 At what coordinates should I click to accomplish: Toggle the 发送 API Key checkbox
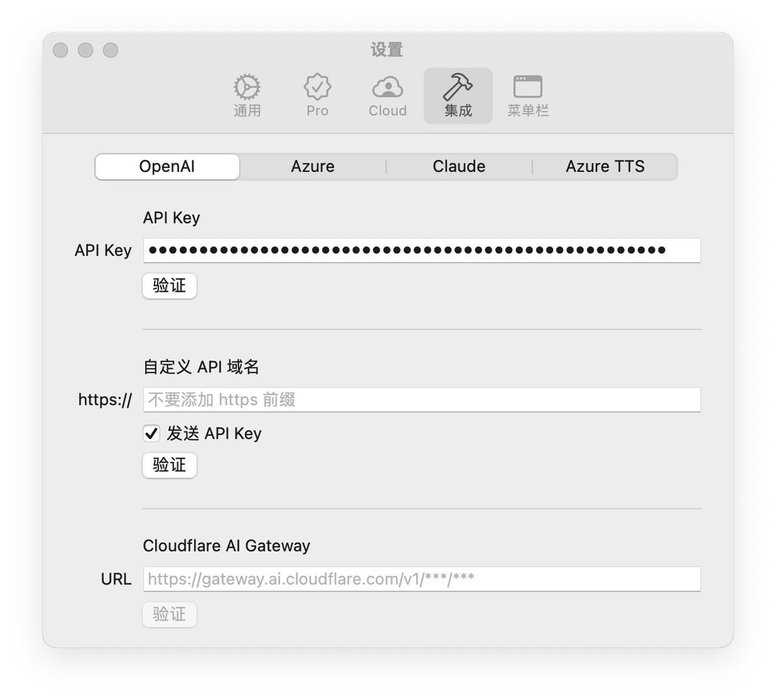click(151, 434)
